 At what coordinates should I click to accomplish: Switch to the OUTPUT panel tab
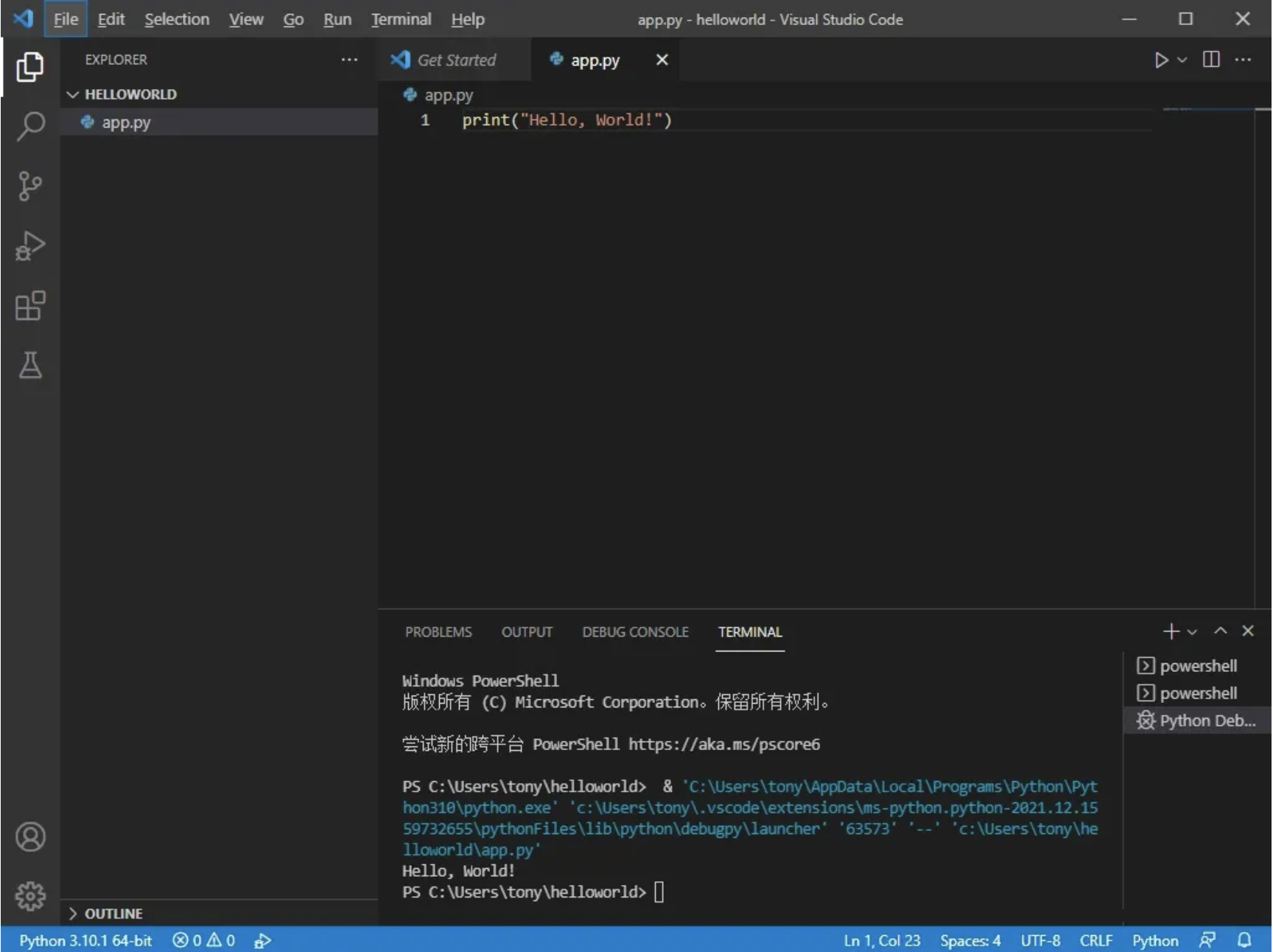[x=527, y=632]
